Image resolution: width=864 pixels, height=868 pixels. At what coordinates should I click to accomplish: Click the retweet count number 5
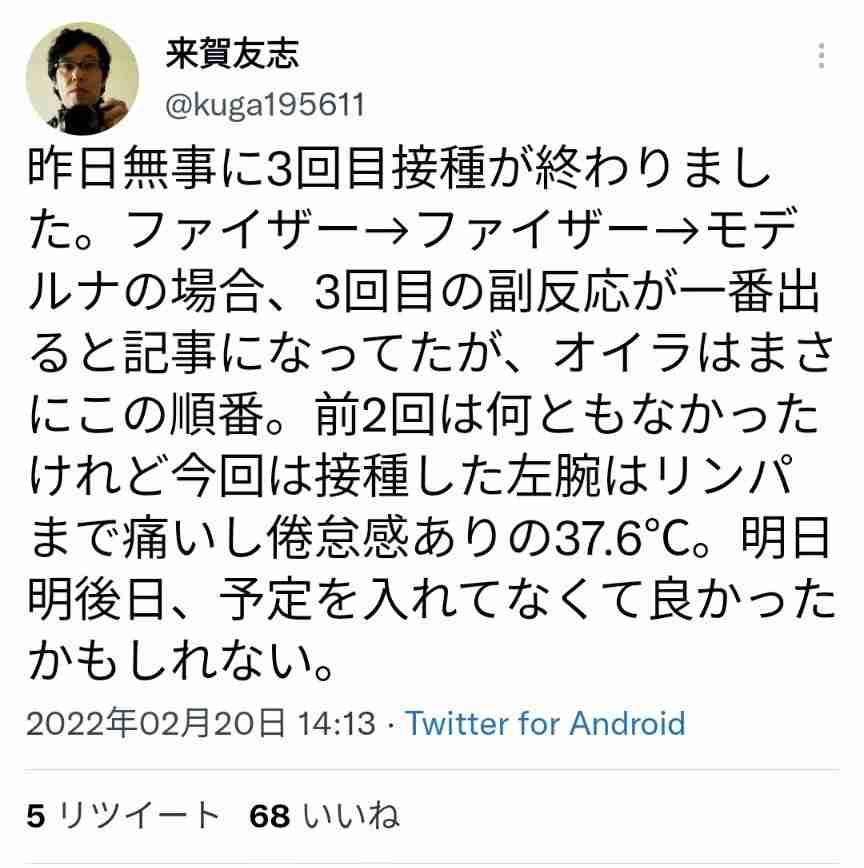35,816
